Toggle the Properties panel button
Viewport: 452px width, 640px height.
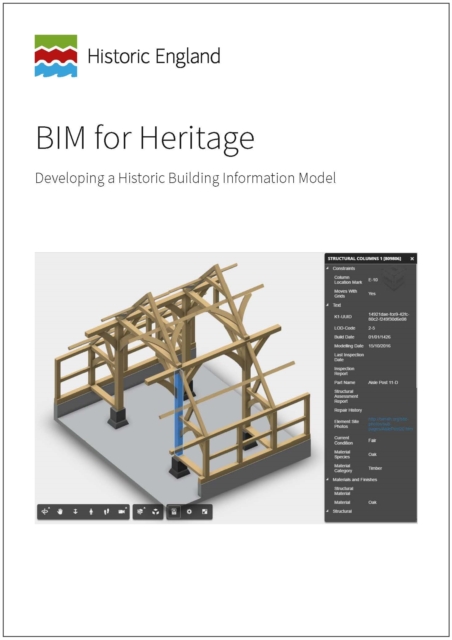tap(174, 512)
